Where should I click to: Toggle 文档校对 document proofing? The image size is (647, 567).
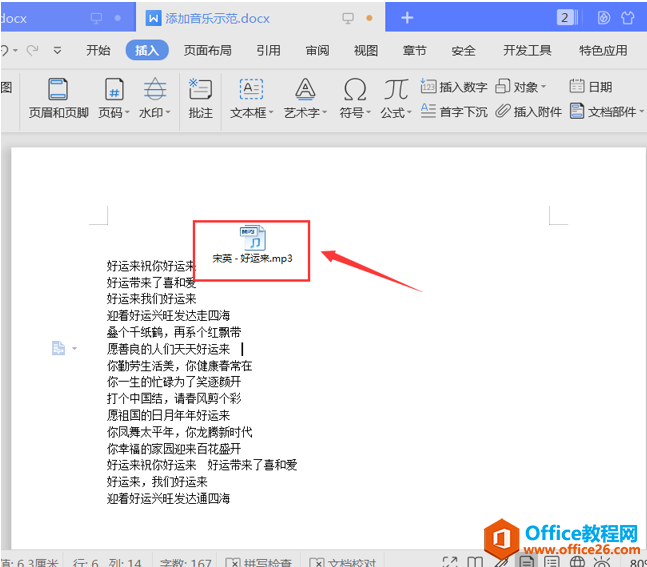[343, 562]
